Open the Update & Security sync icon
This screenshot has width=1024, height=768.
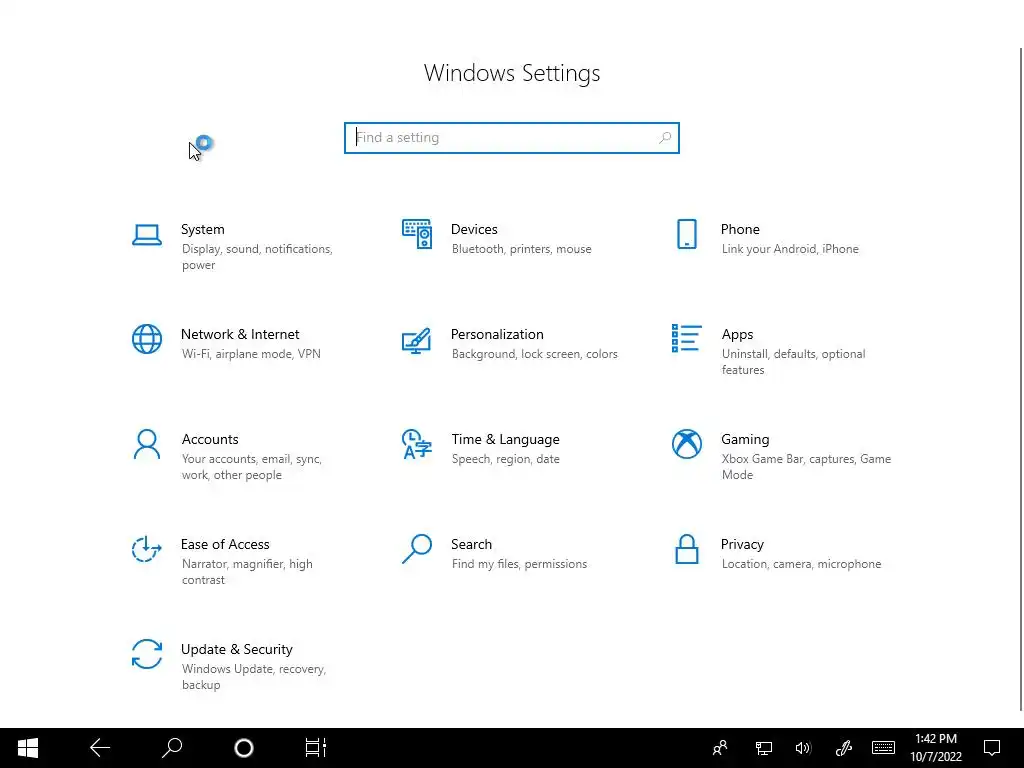[146, 654]
